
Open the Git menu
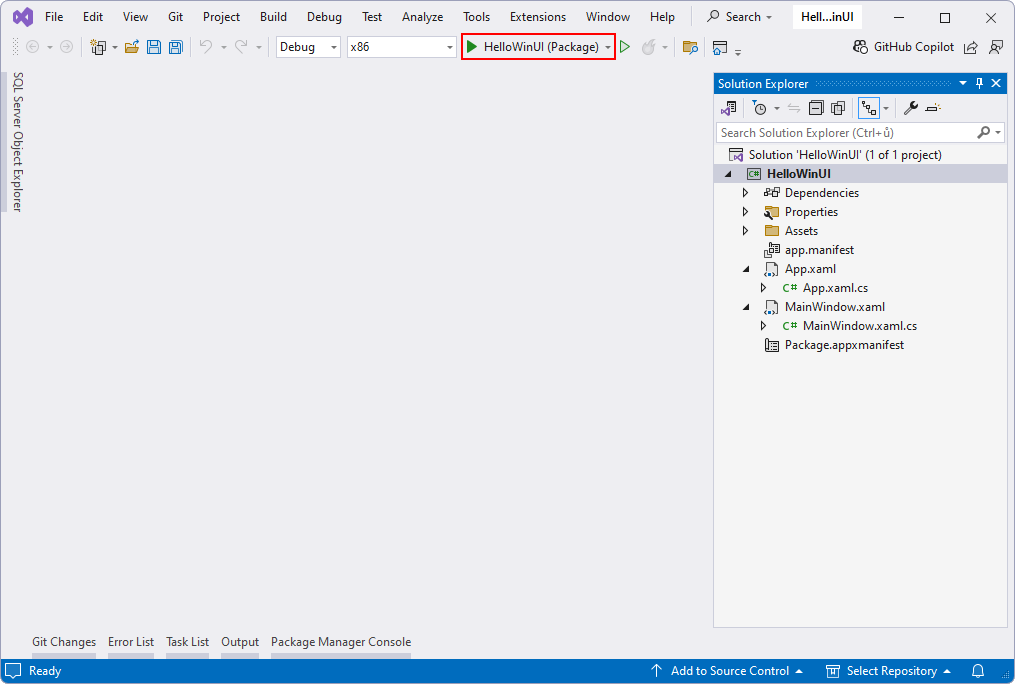174,16
